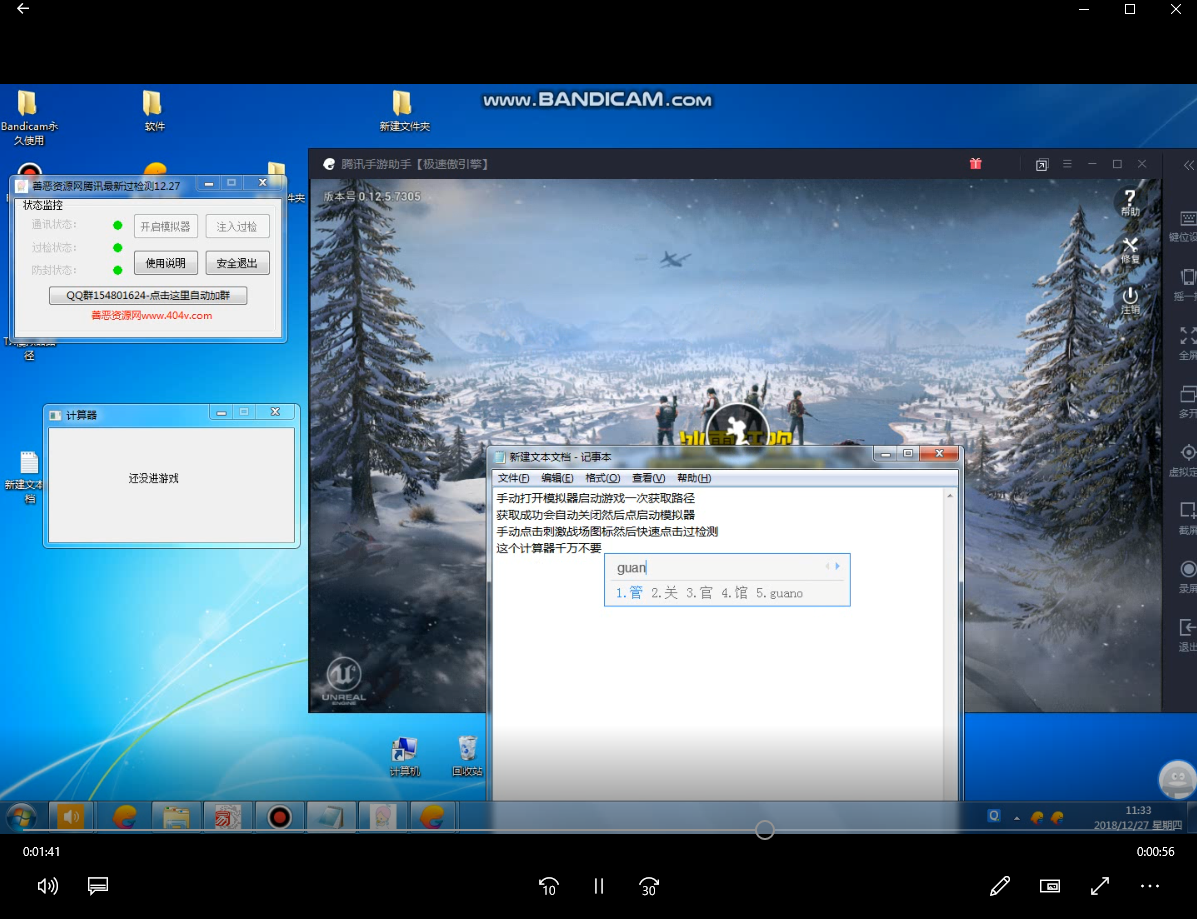
Task: Enter full screen mode
Action: click(1100, 885)
